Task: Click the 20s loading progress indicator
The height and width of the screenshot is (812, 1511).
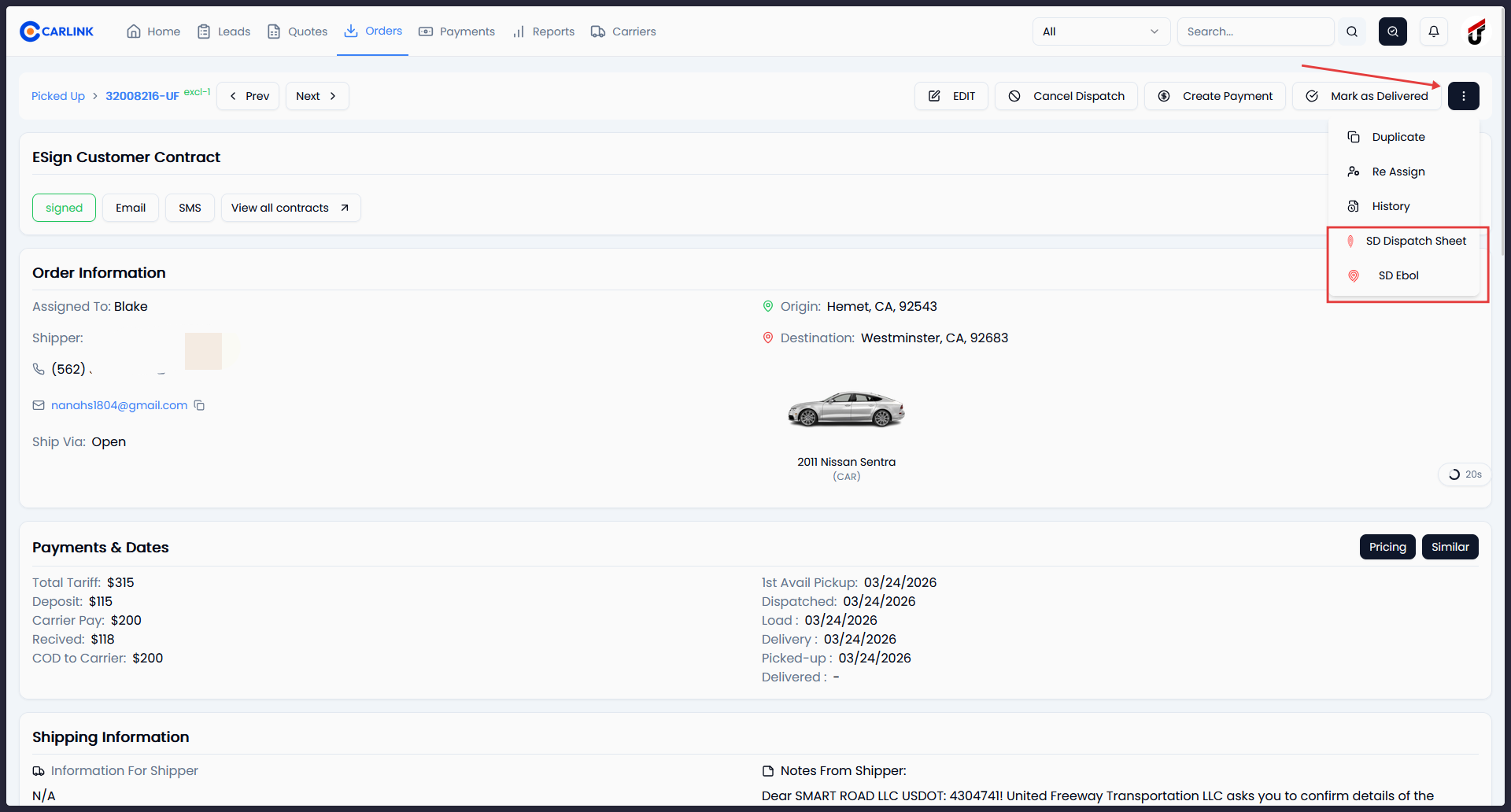Action: pyautogui.click(x=1464, y=474)
